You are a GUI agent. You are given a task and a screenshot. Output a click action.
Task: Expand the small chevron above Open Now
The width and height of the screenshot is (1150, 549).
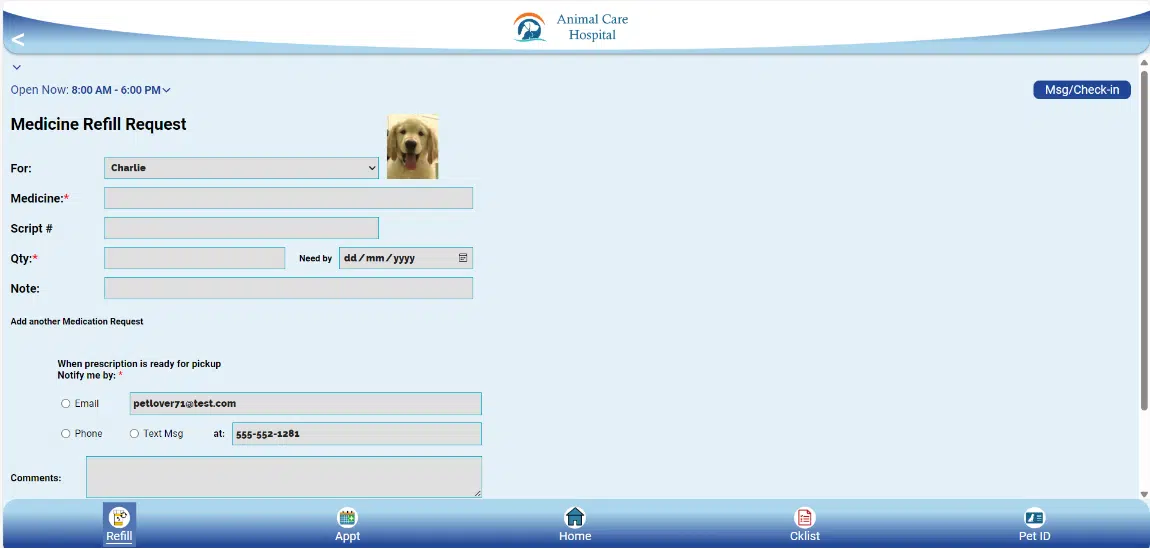coord(17,68)
